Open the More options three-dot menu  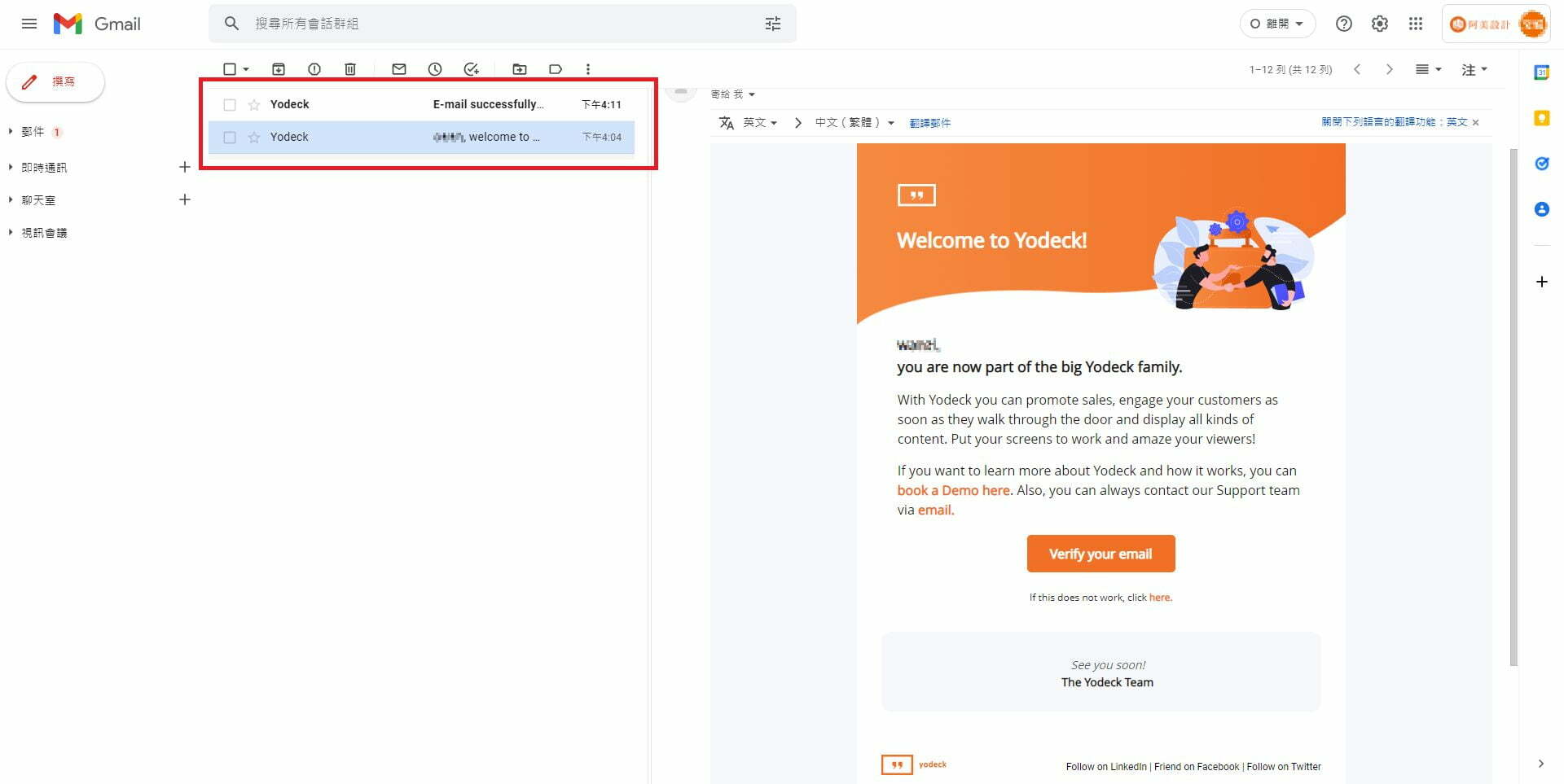click(x=588, y=69)
